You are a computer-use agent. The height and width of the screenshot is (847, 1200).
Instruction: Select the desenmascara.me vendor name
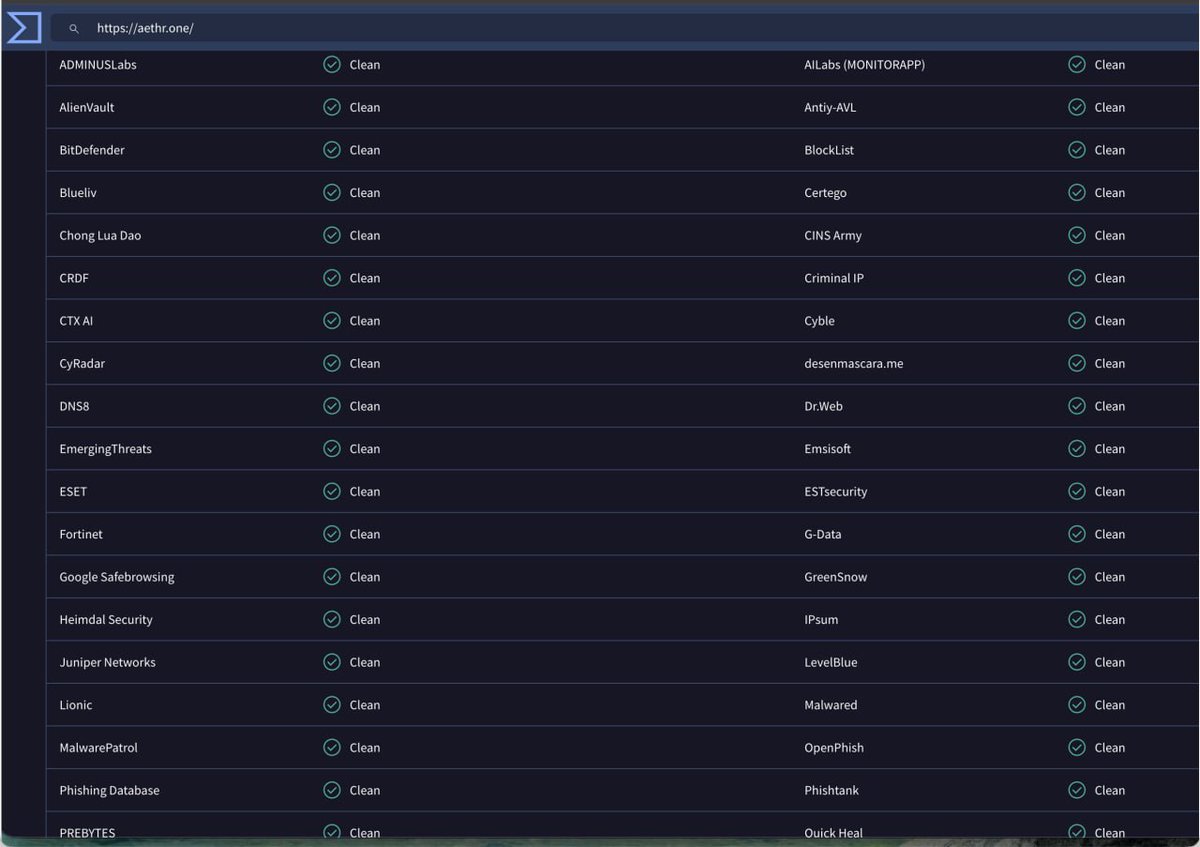(854, 364)
